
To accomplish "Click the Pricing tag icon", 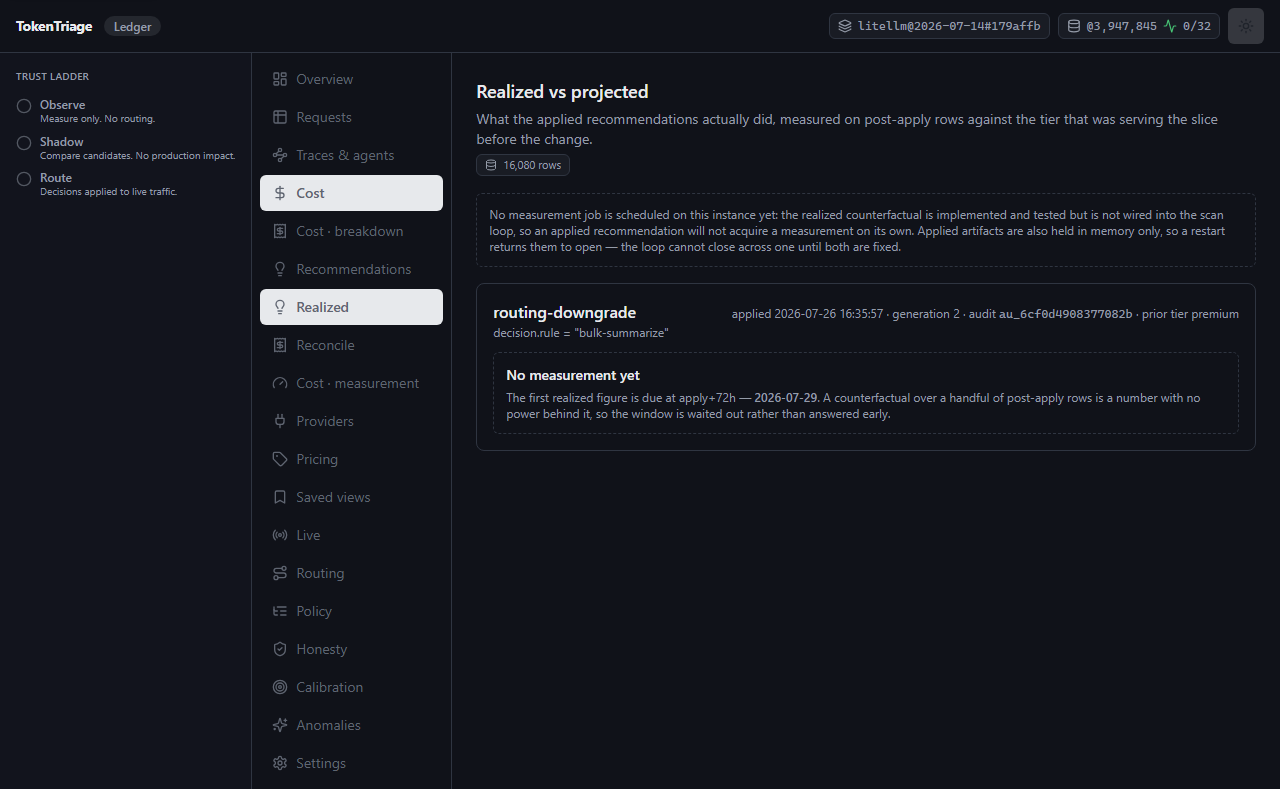I will pyautogui.click(x=280, y=459).
